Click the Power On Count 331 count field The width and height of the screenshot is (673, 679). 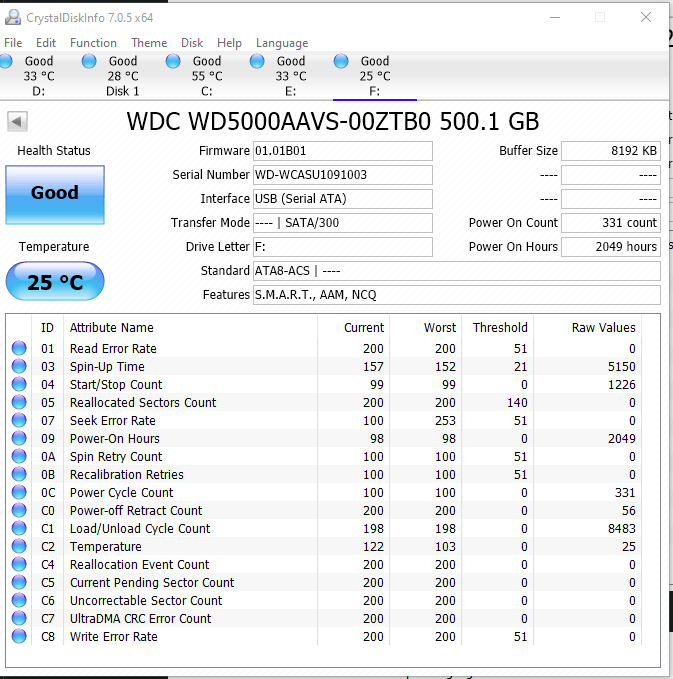pos(611,223)
